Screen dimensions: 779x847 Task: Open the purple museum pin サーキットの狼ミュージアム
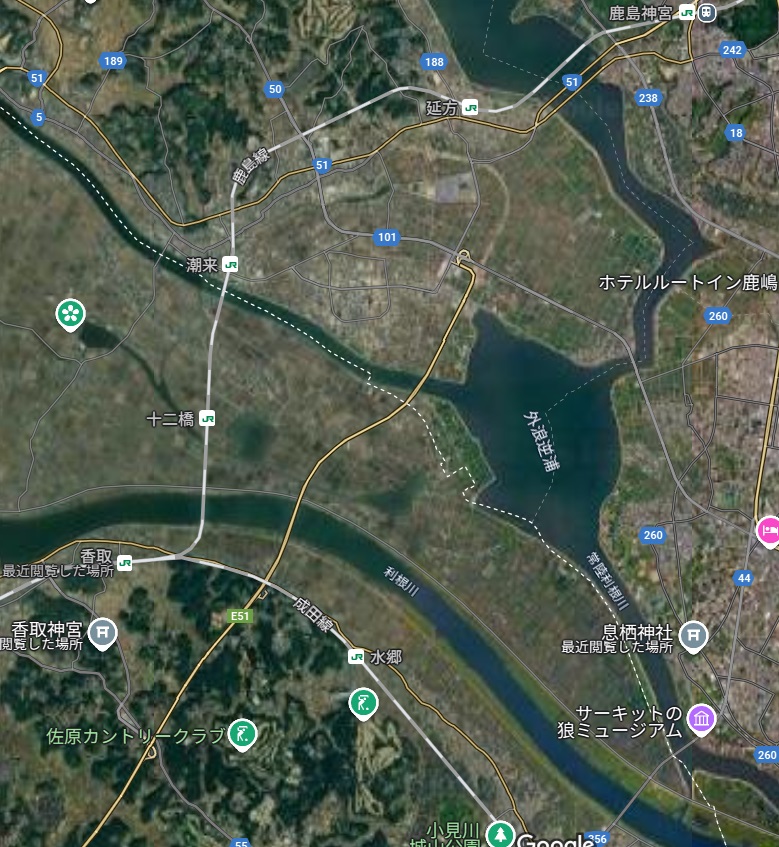tap(701, 720)
